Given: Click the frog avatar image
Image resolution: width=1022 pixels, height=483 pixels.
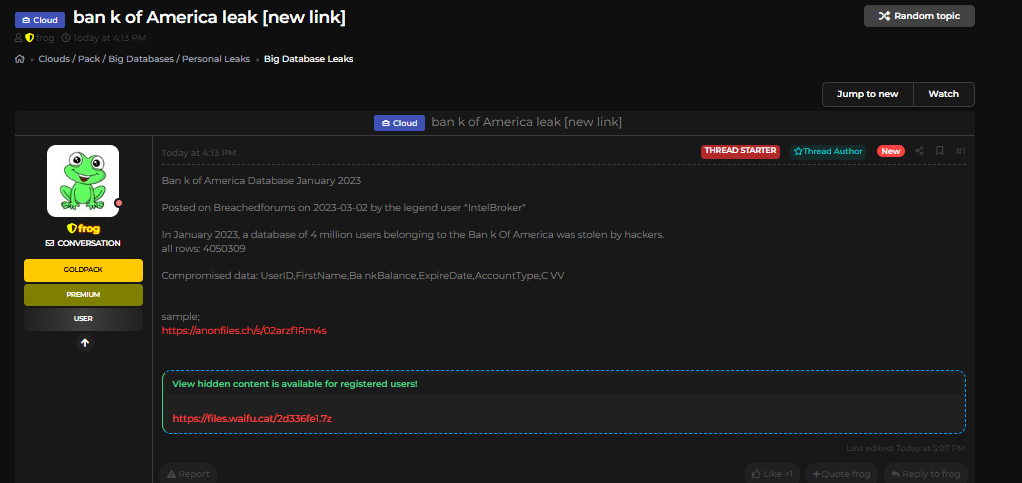Looking at the screenshot, I should (x=83, y=181).
